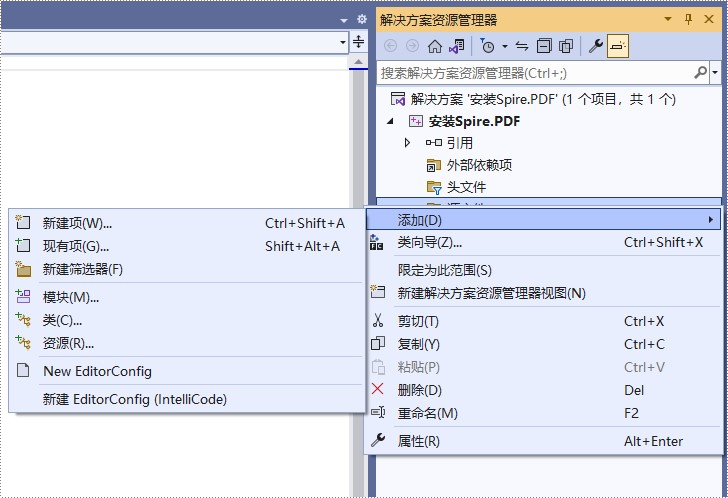Switch views using the Visual Studio view icon
The image size is (728, 498).
(457, 46)
